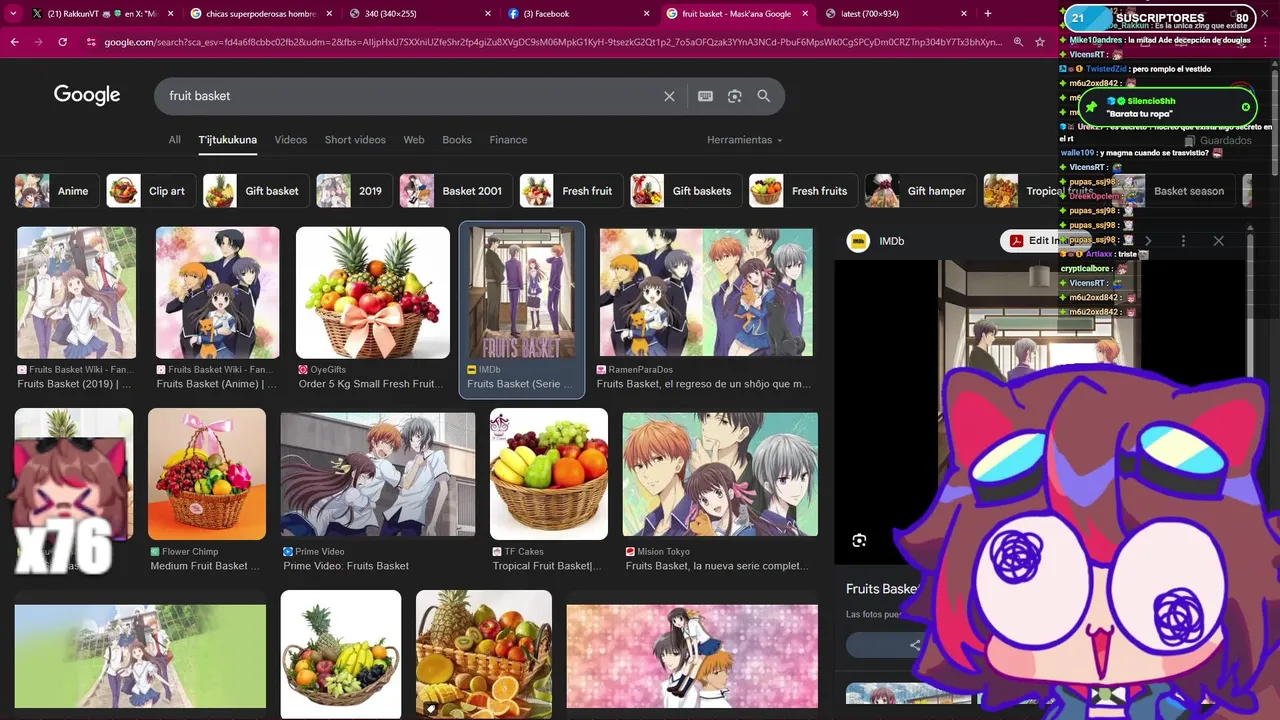Click the 'Fruits Basket, el regreso de un shōjo' link

pyautogui.click(x=704, y=384)
